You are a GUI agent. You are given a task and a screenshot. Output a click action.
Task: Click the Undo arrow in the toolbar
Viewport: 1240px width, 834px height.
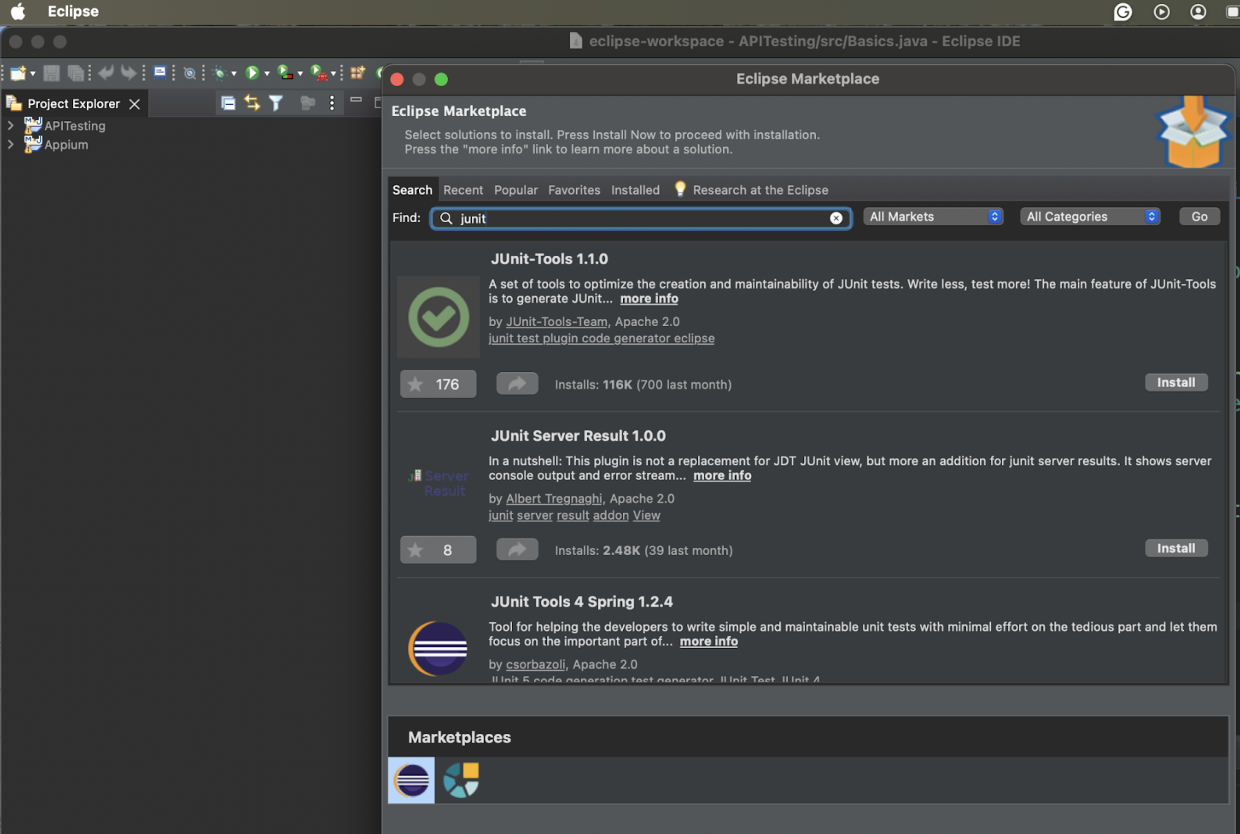pyautogui.click(x=106, y=72)
